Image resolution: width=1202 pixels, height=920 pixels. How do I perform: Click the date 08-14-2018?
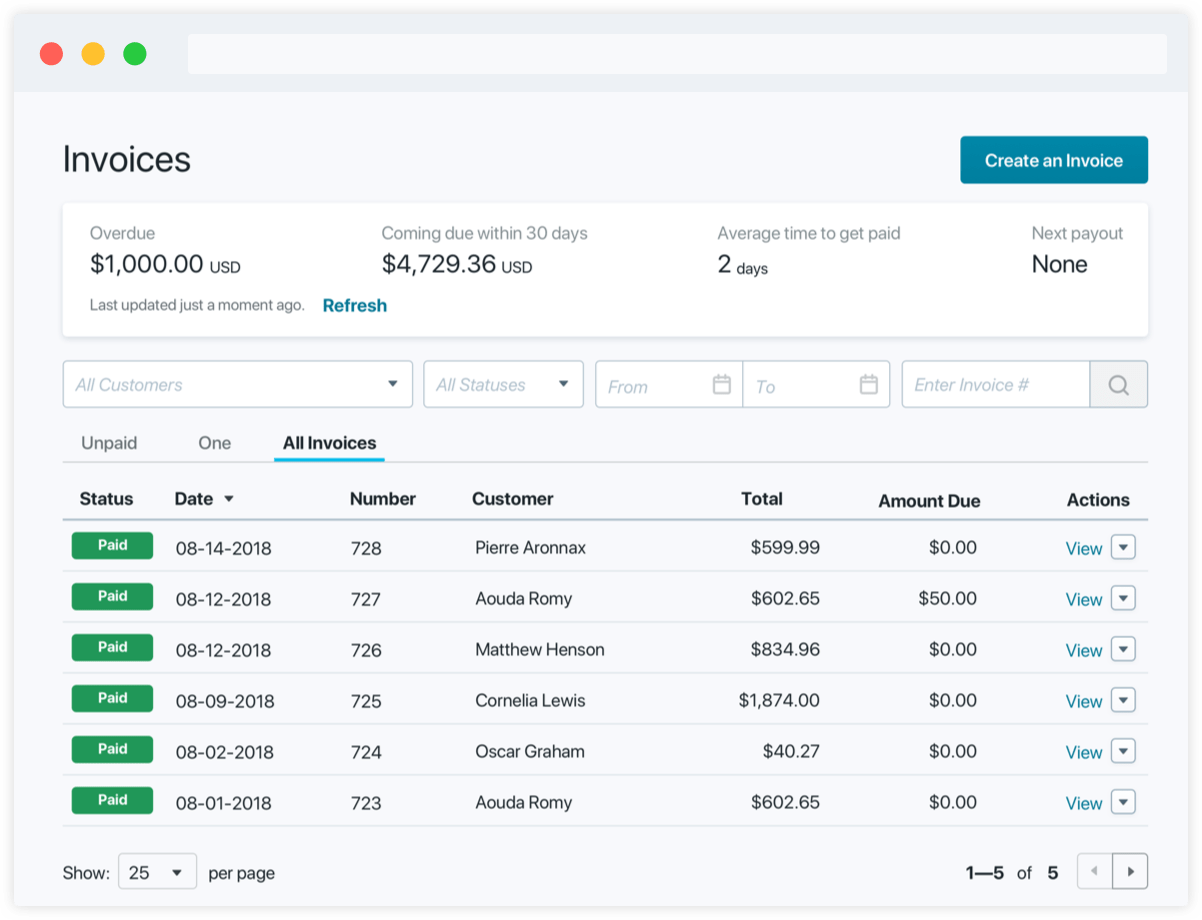point(223,549)
